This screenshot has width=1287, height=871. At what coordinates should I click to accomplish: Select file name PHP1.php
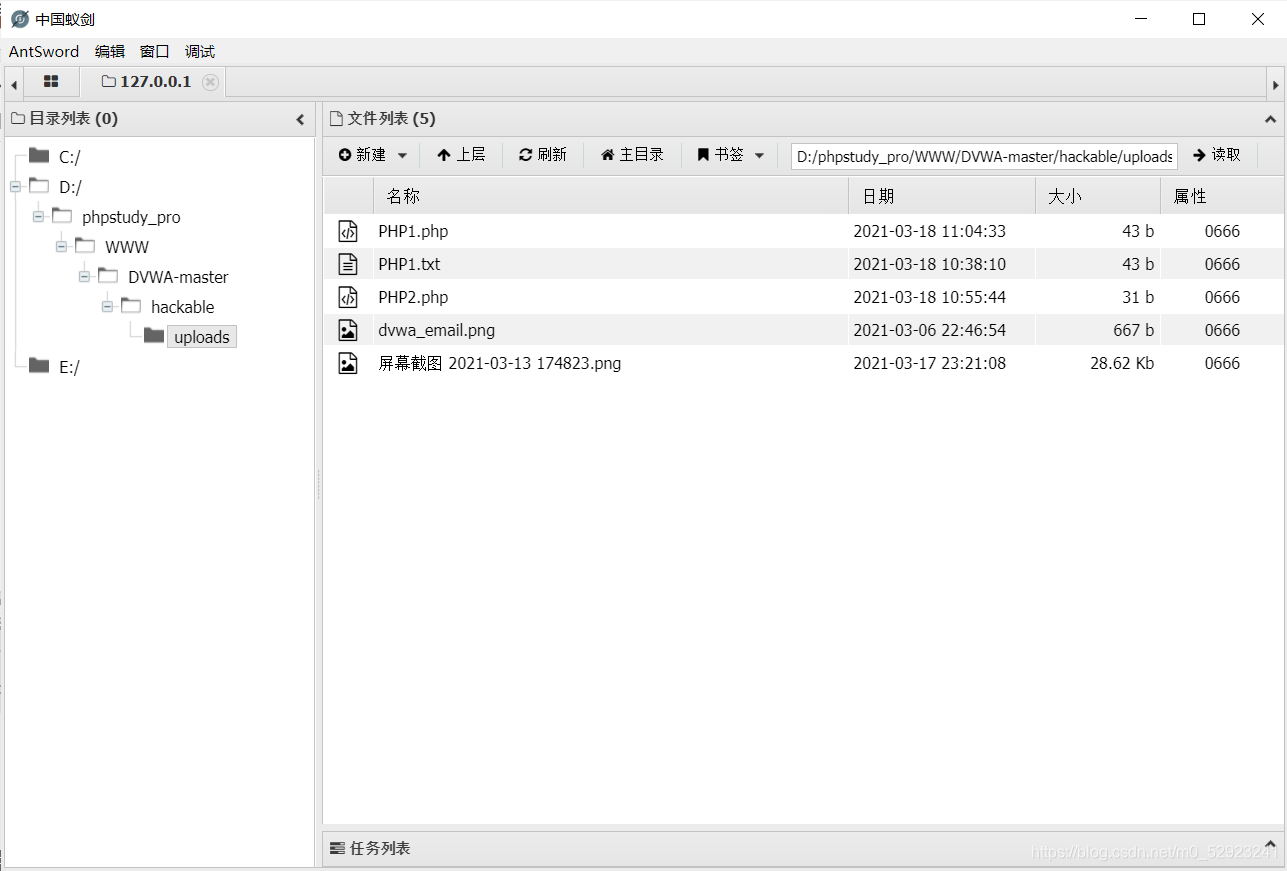coord(413,232)
